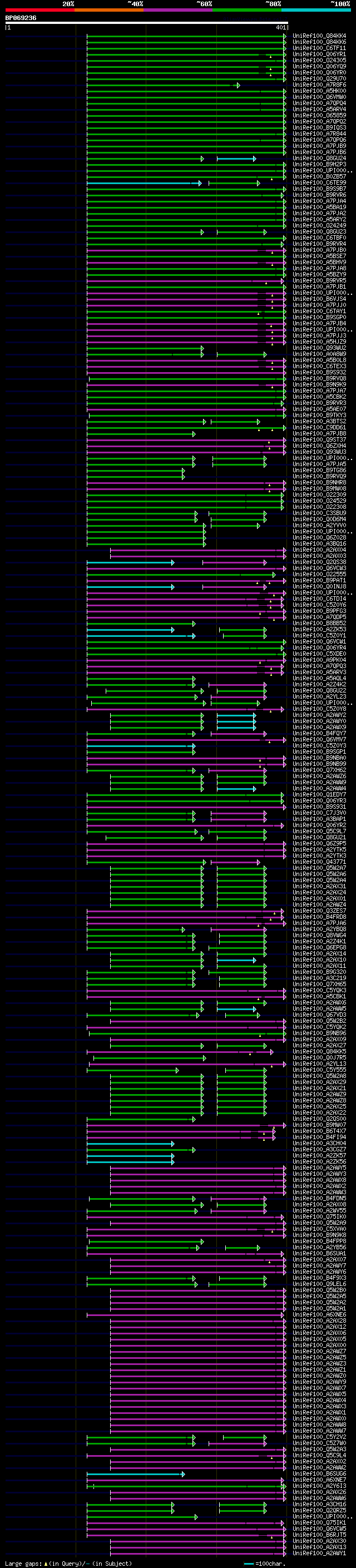The image size is (356, 1568).
Task: Click the purple ~60% identity legend bar
Action: [x=179, y=10]
